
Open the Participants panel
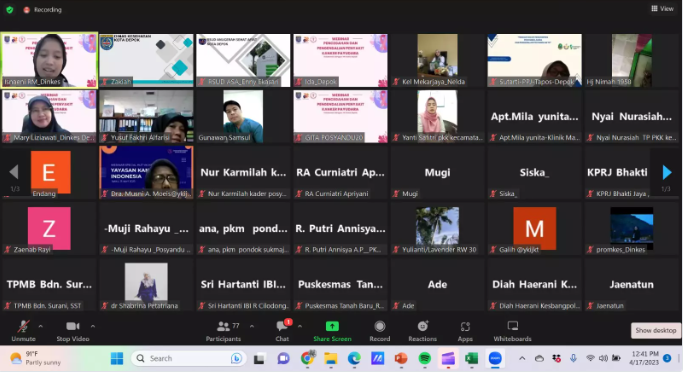(x=223, y=331)
